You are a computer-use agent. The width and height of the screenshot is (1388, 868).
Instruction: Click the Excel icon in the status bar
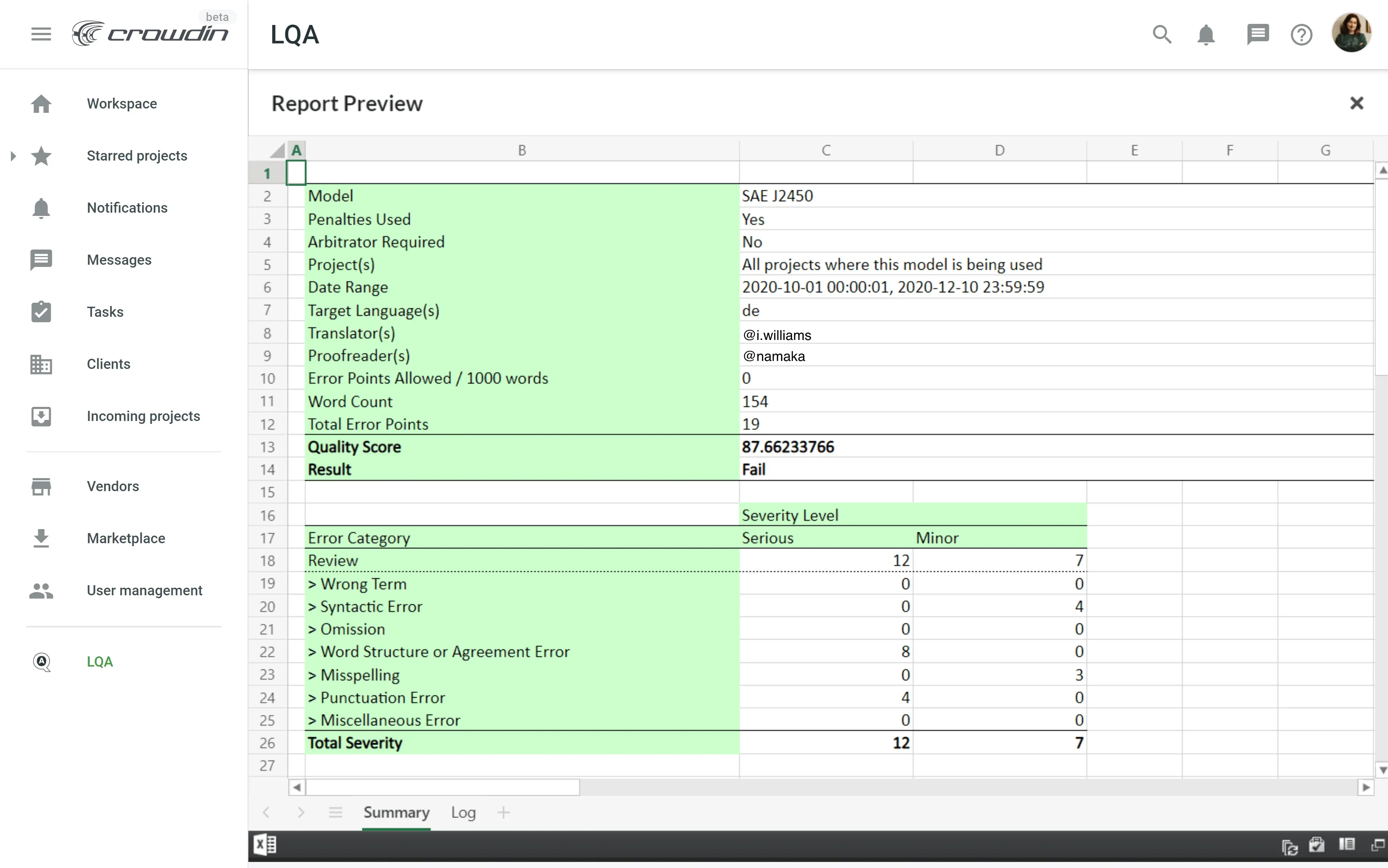(264, 844)
